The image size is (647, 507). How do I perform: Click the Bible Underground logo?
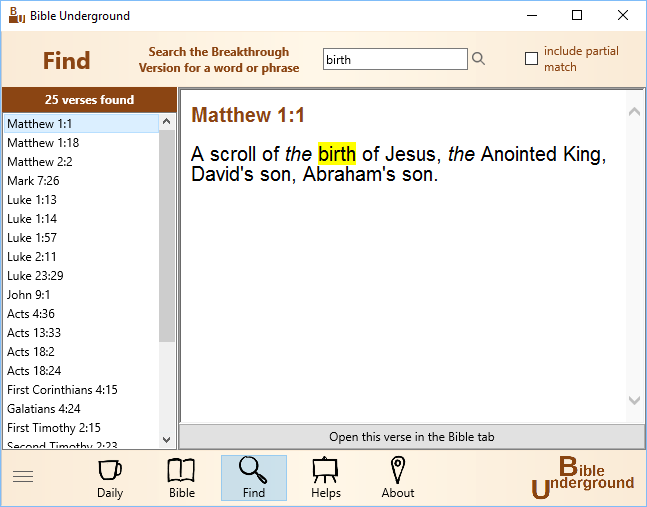582,478
